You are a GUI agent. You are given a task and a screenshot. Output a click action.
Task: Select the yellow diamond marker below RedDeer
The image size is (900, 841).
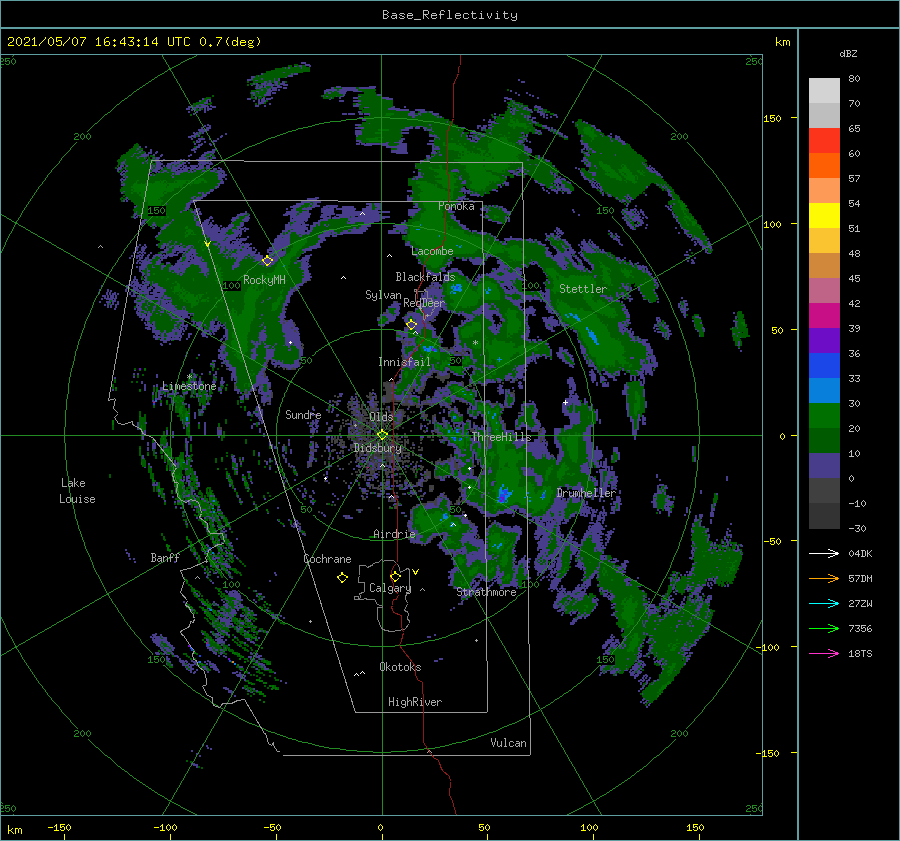point(412,325)
